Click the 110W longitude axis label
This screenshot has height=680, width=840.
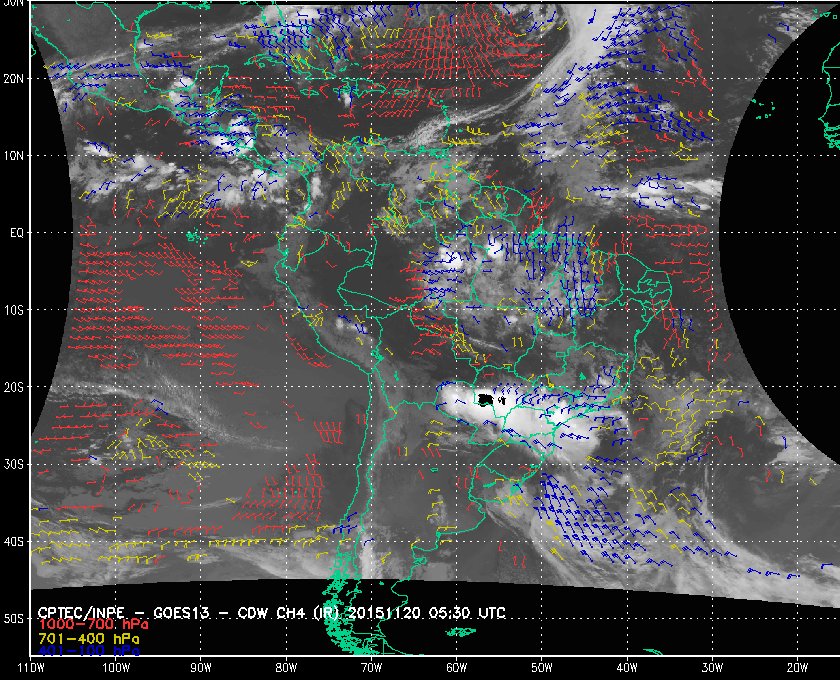point(31,667)
